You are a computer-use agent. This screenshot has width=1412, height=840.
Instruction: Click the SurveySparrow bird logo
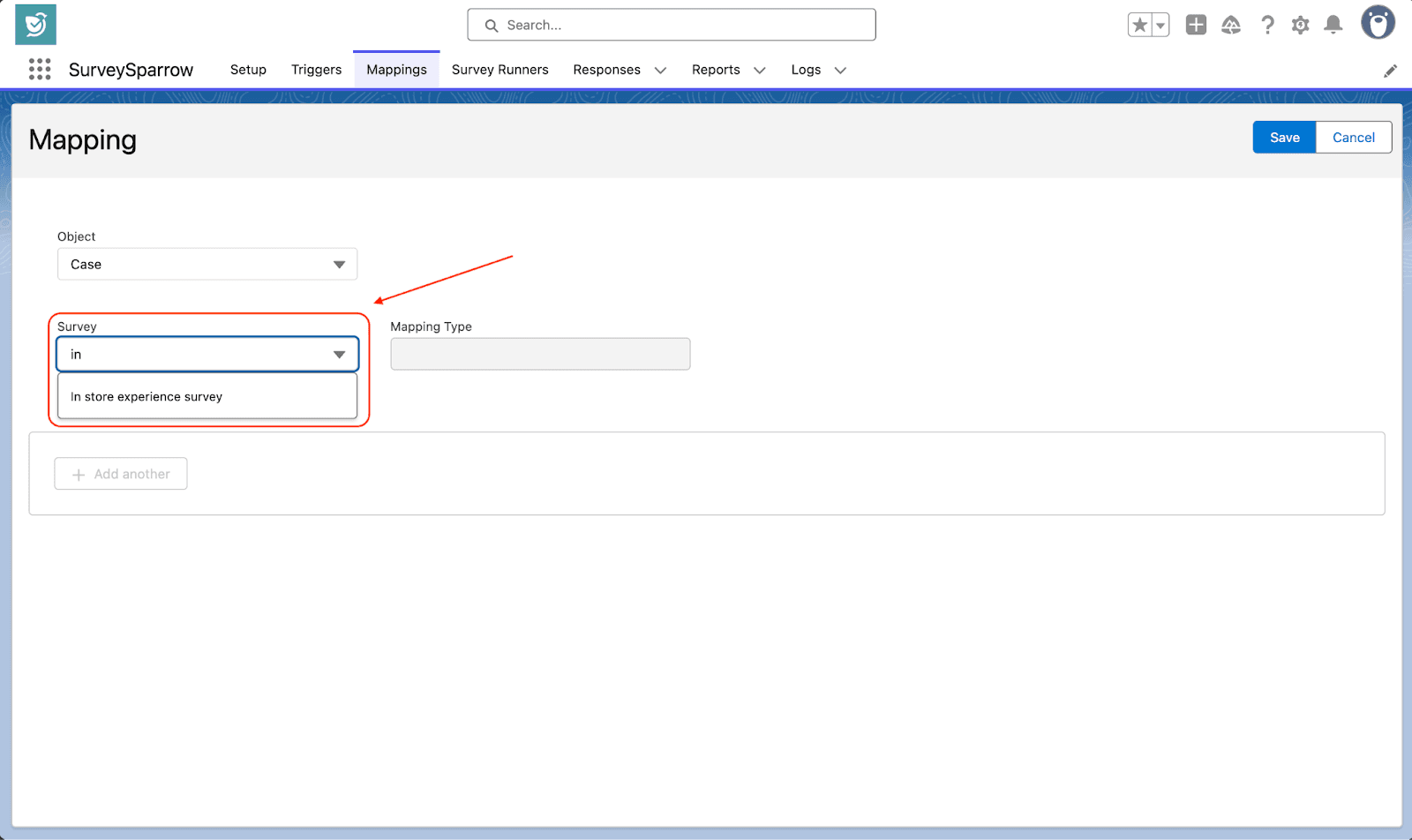[x=35, y=25]
